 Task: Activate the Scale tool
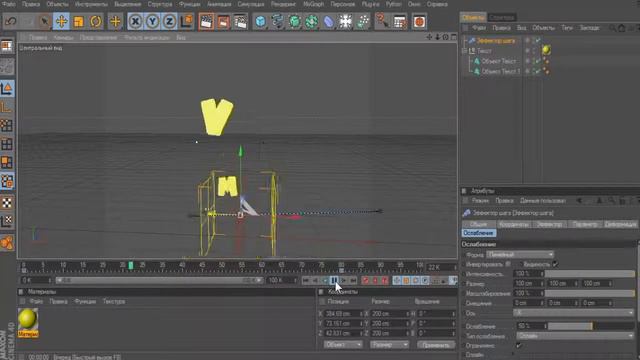click(78, 21)
